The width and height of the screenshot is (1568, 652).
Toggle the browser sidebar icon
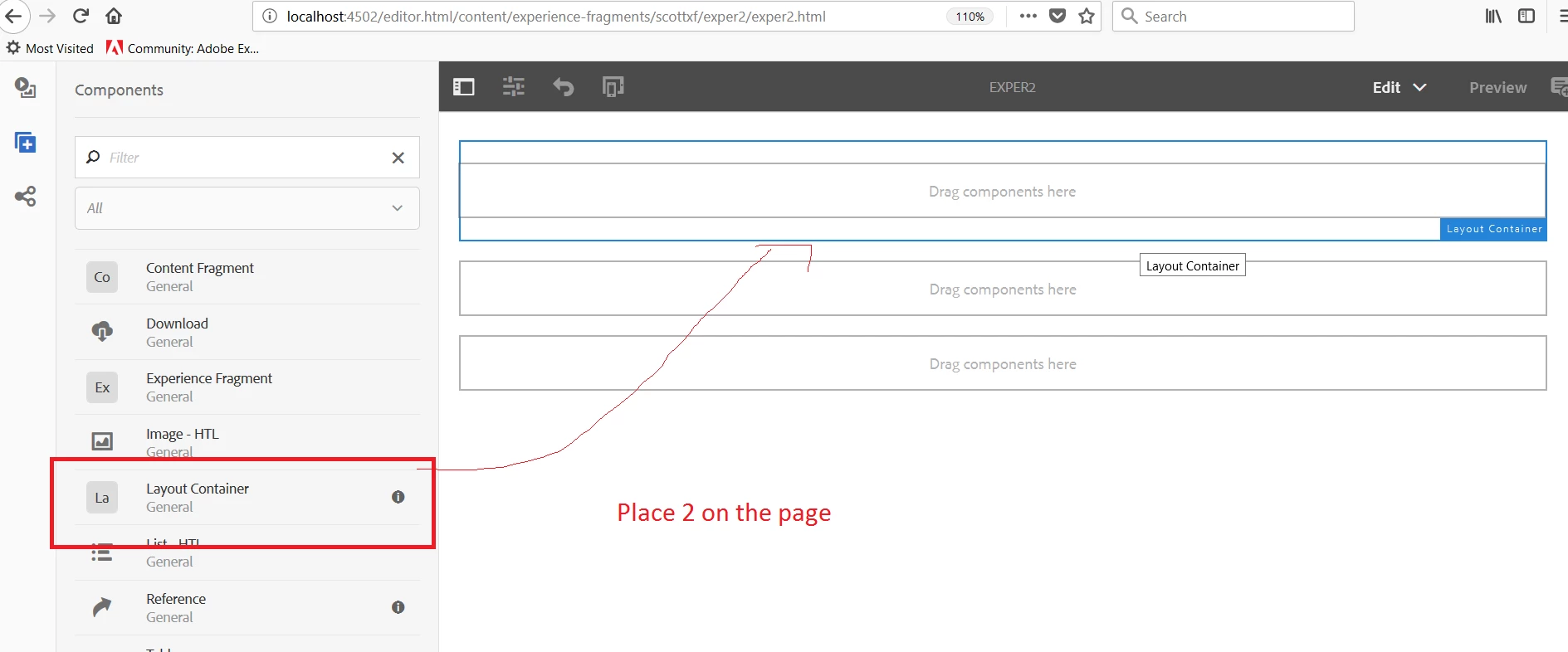point(1526,16)
